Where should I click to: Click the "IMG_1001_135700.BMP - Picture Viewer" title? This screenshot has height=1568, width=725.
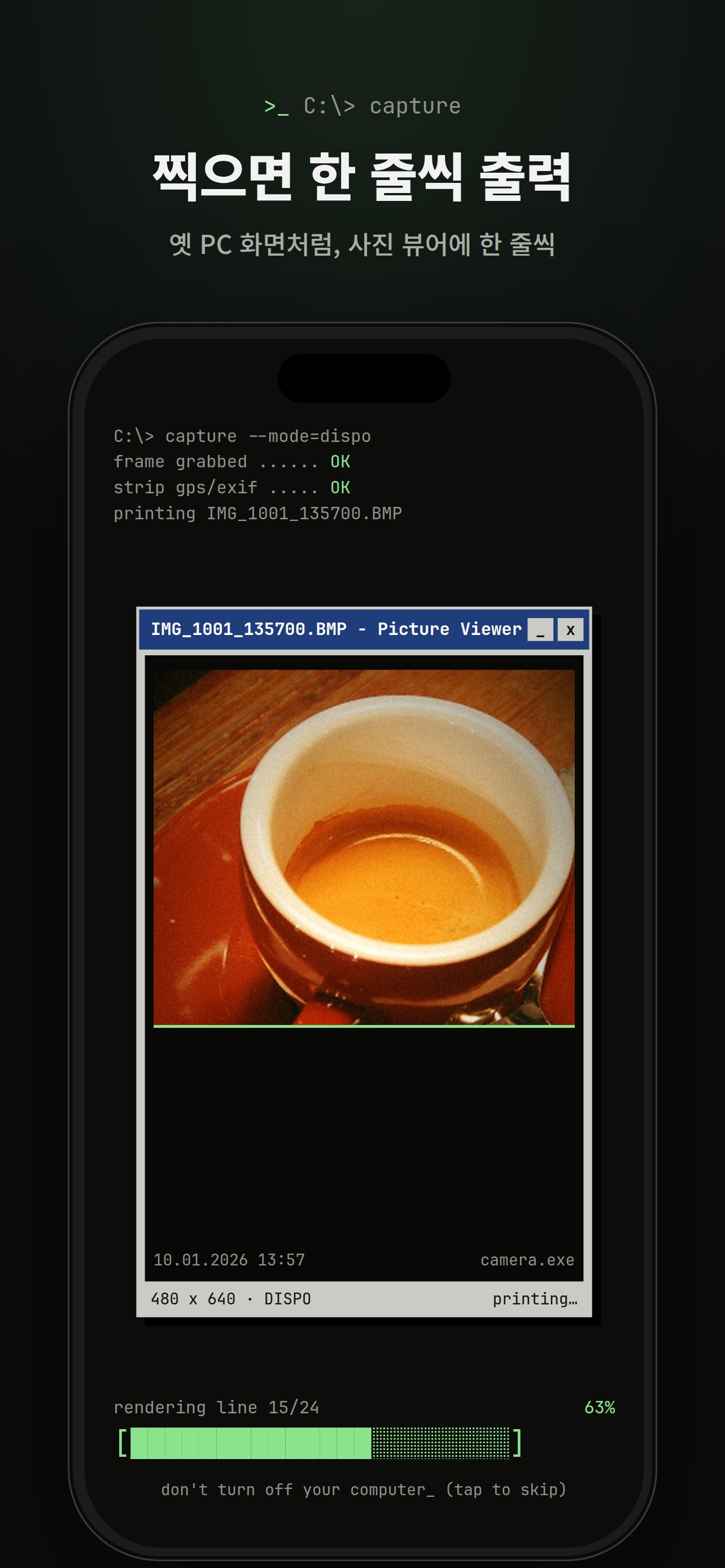336,629
